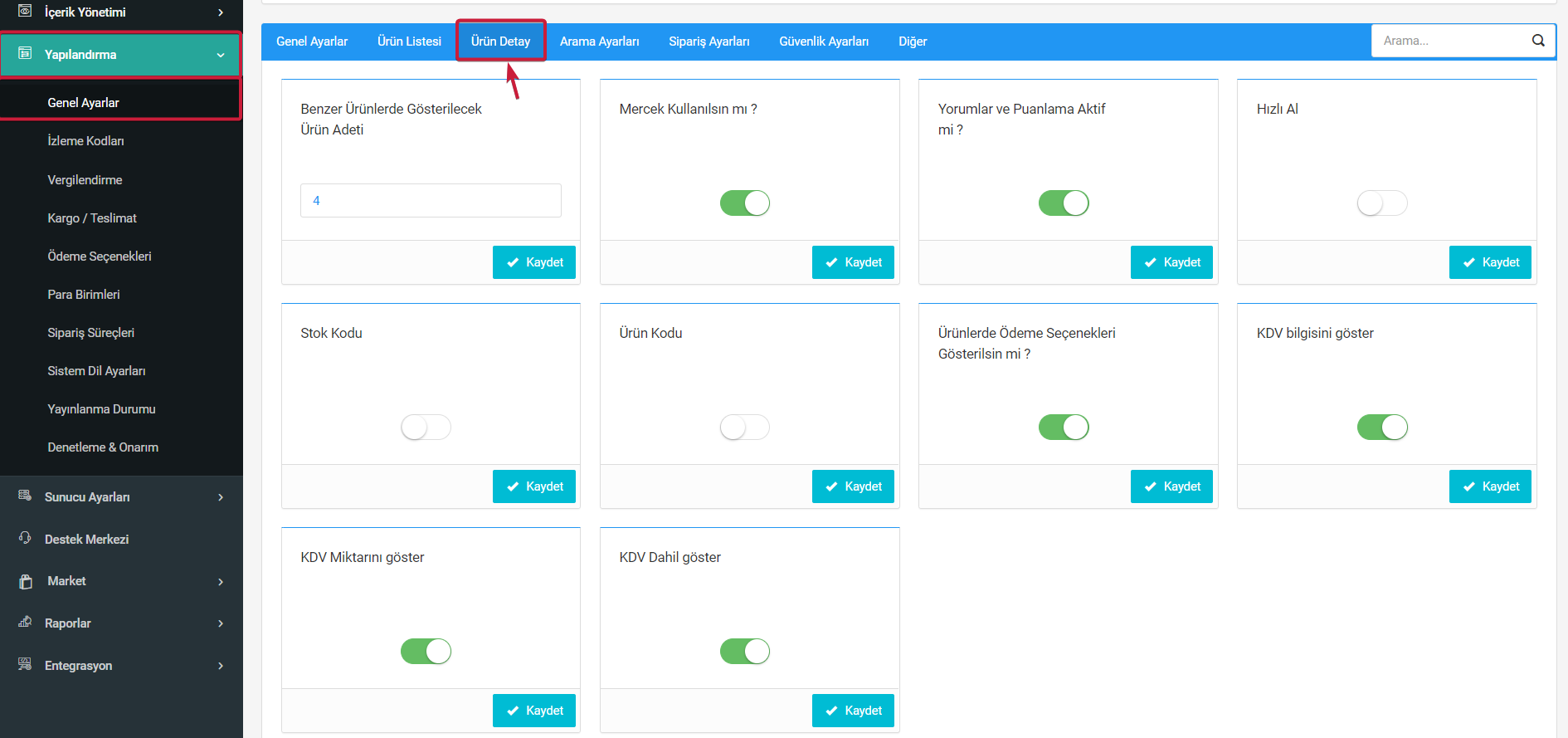Enable the Hızlı Al switch
This screenshot has height=738, width=1568.
(x=1382, y=203)
